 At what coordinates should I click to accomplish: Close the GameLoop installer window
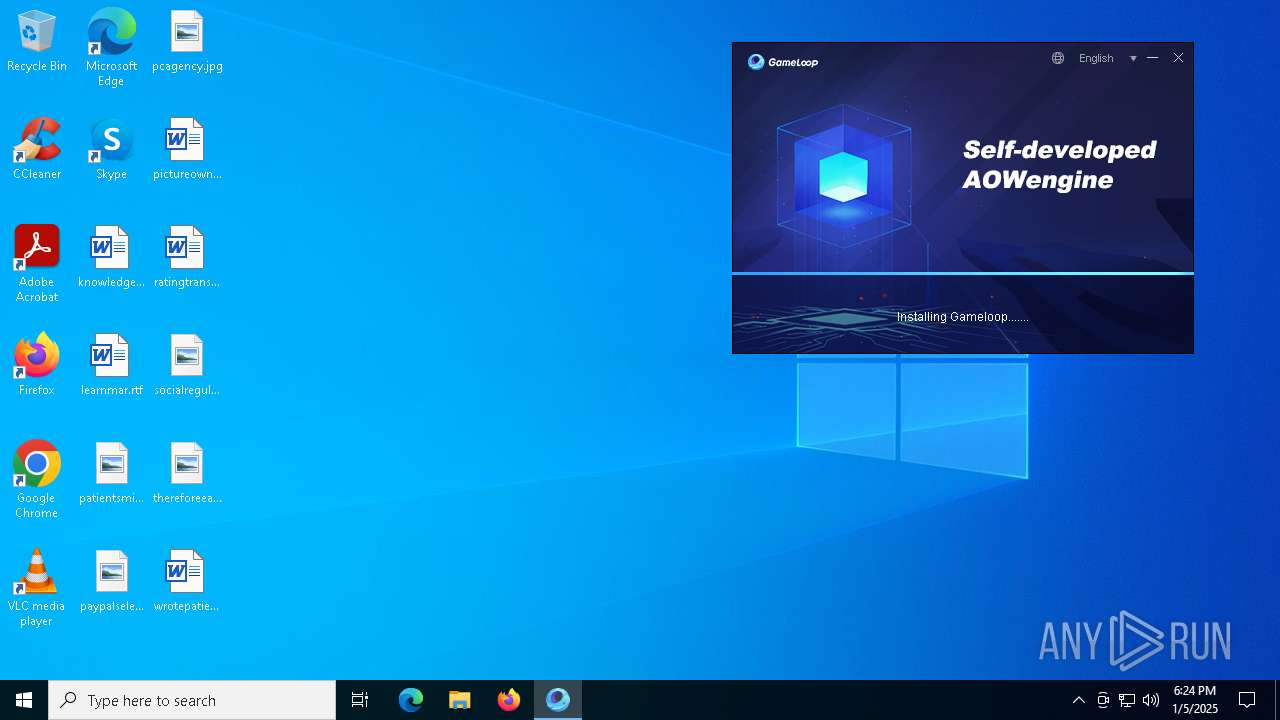(x=1179, y=58)
